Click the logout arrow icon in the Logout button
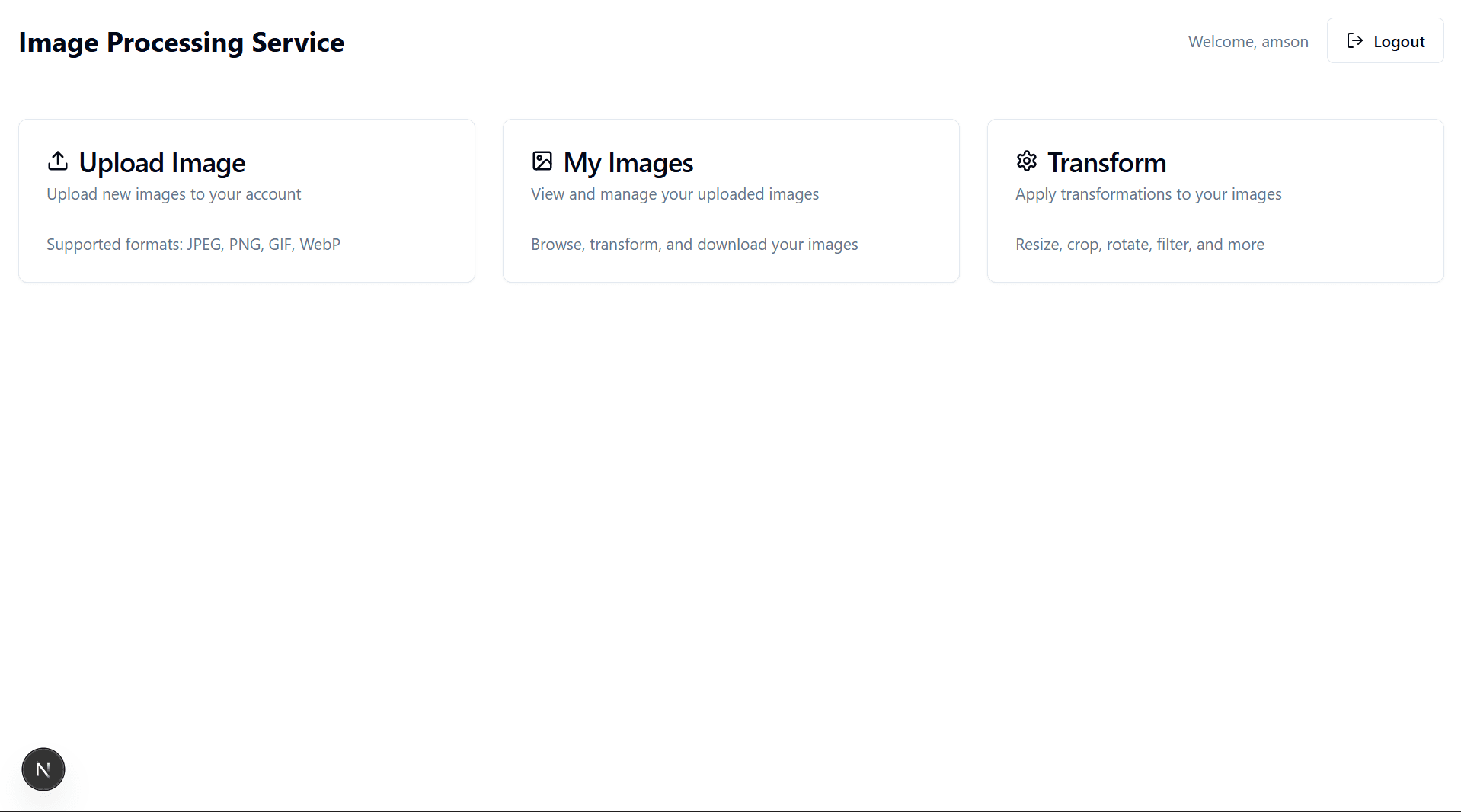 [1355, 40]
